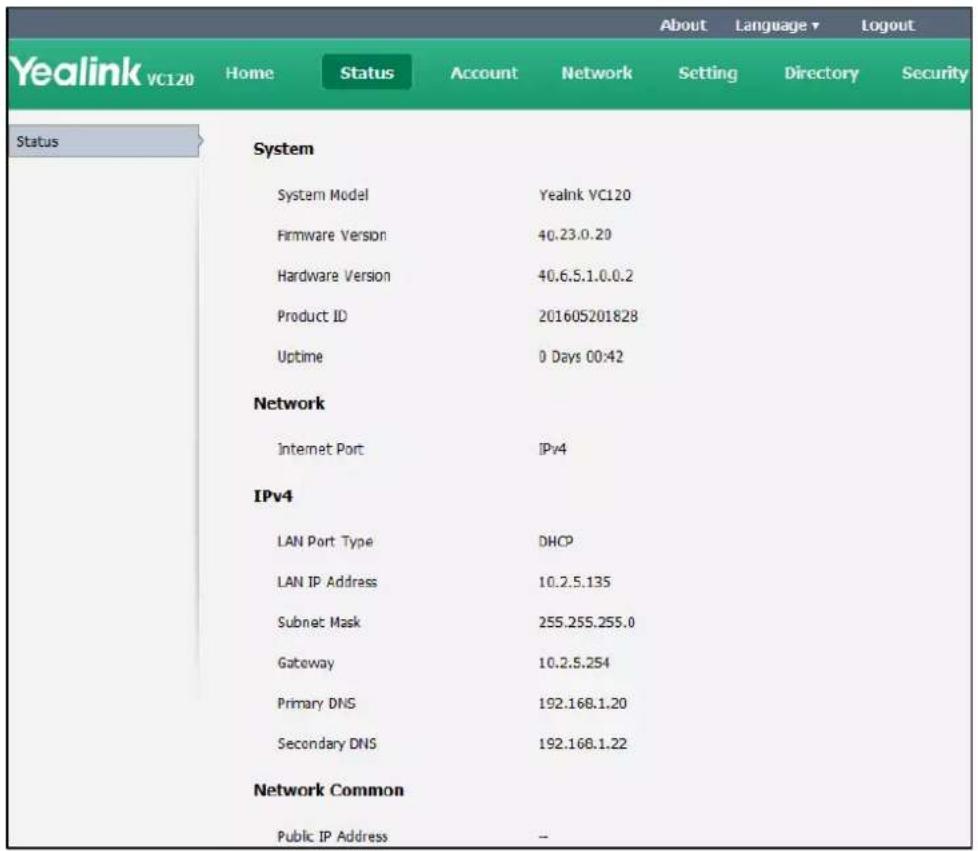Click the System Model label
Screen dimensions: 978x851
click(322, 195)
